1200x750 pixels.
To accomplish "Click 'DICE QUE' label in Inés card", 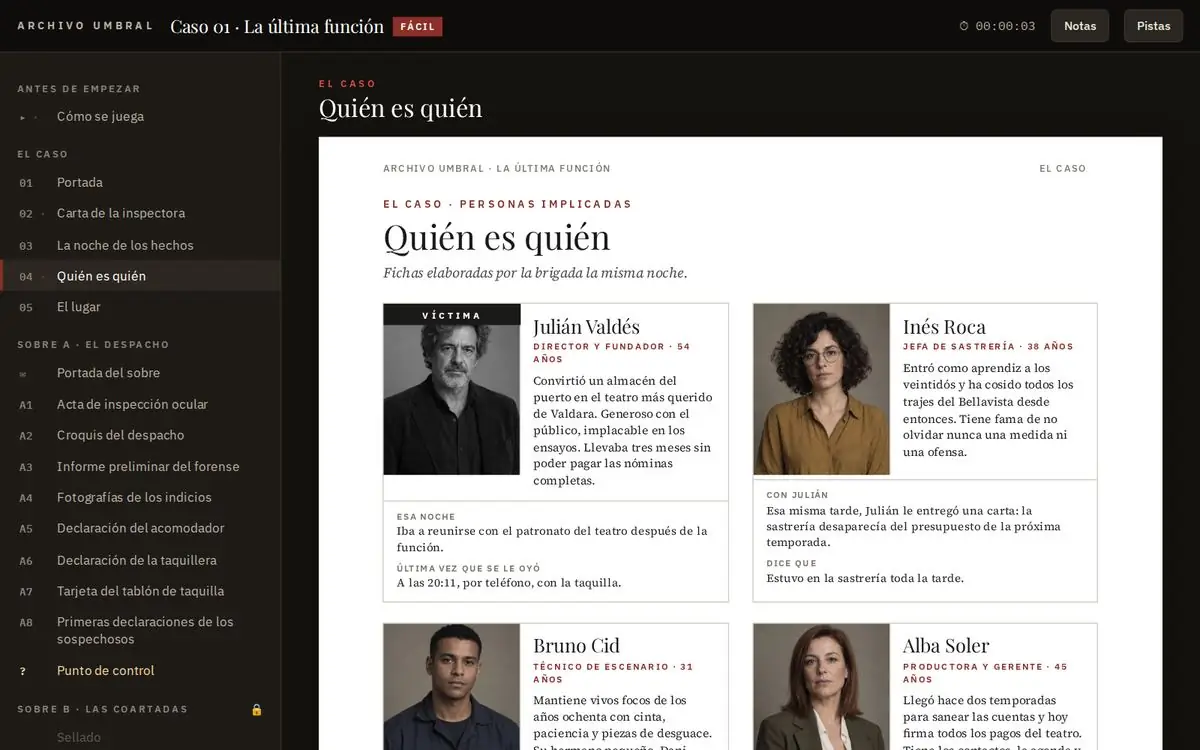I will [791, 563].
